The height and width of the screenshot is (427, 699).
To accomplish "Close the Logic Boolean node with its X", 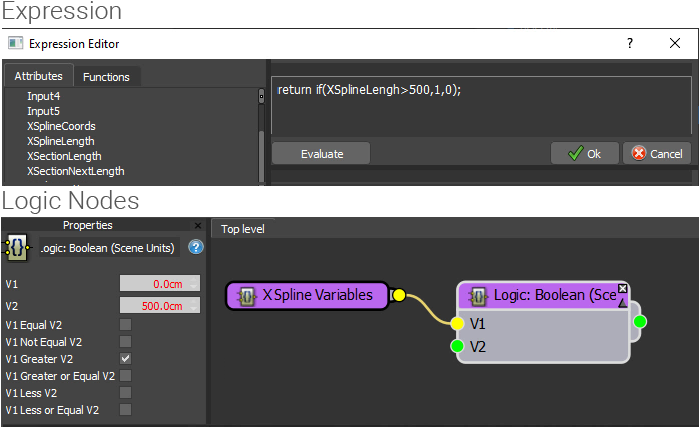I will 622,288.
